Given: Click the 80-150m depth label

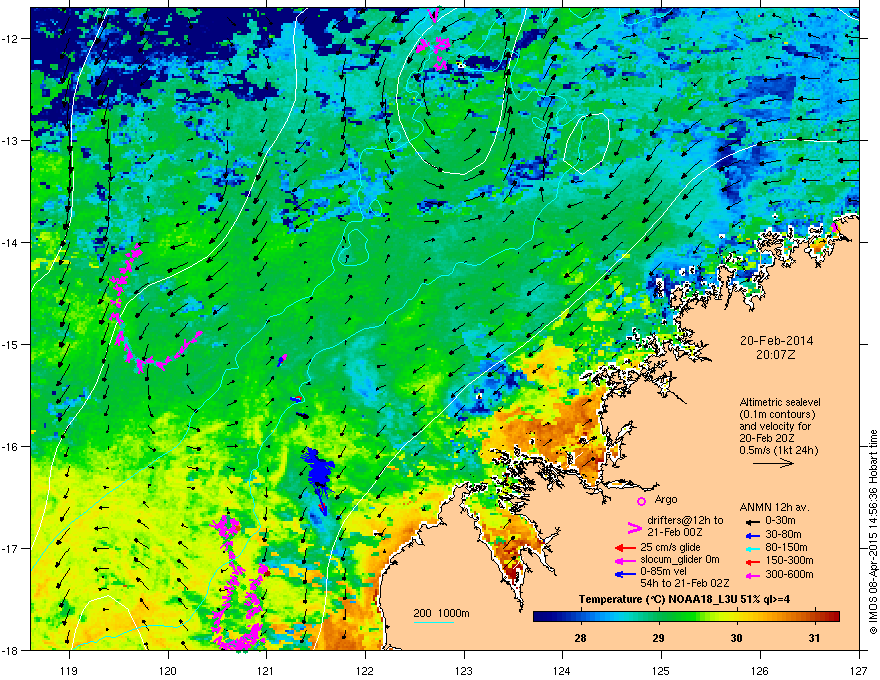Looking at the screenshot, I should 786,548.
